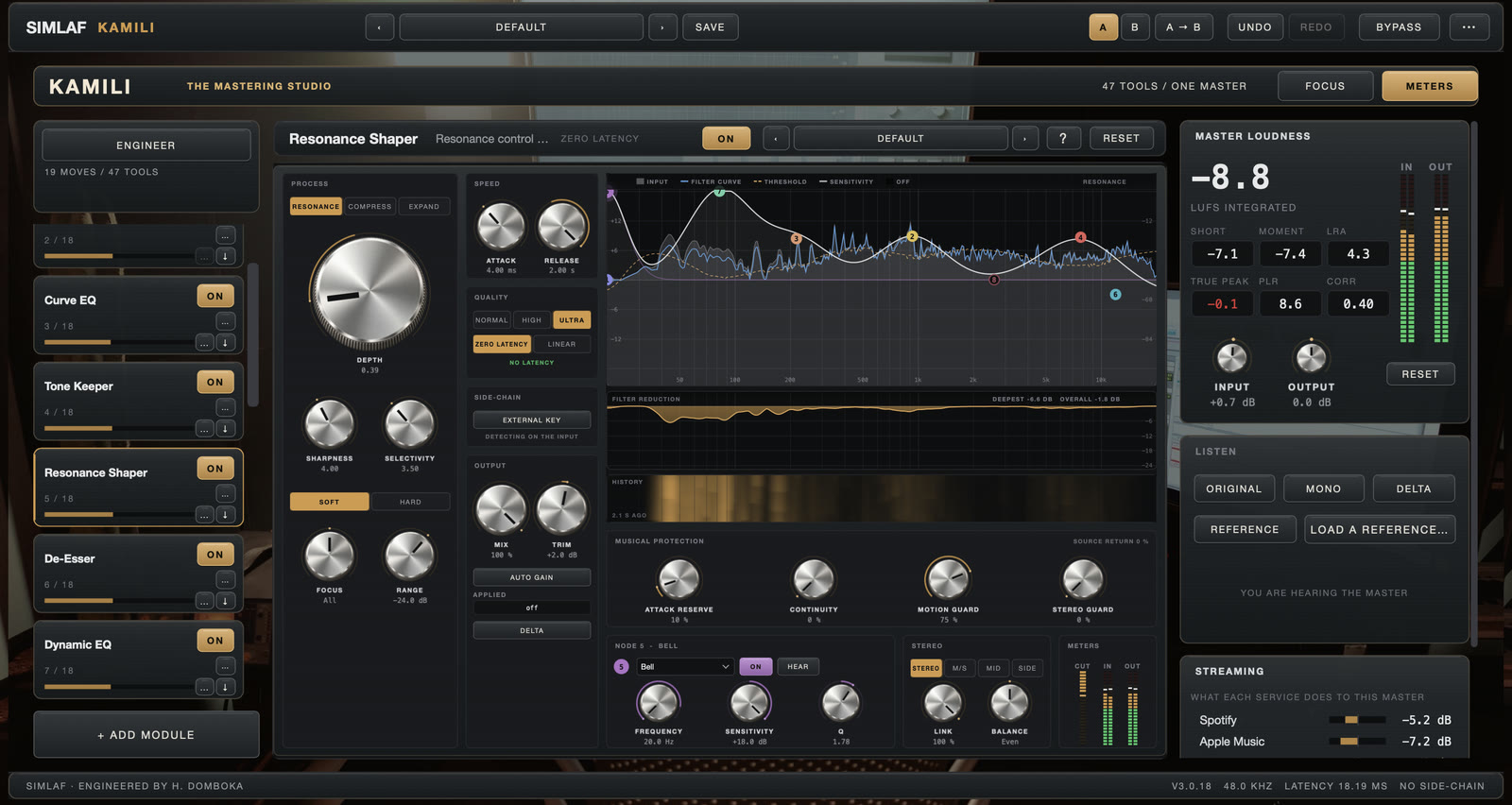Open the Resonance Shaper DEFAULT preset list
This screenshot has width=1512, height=805.
click(x=901, y=139)
